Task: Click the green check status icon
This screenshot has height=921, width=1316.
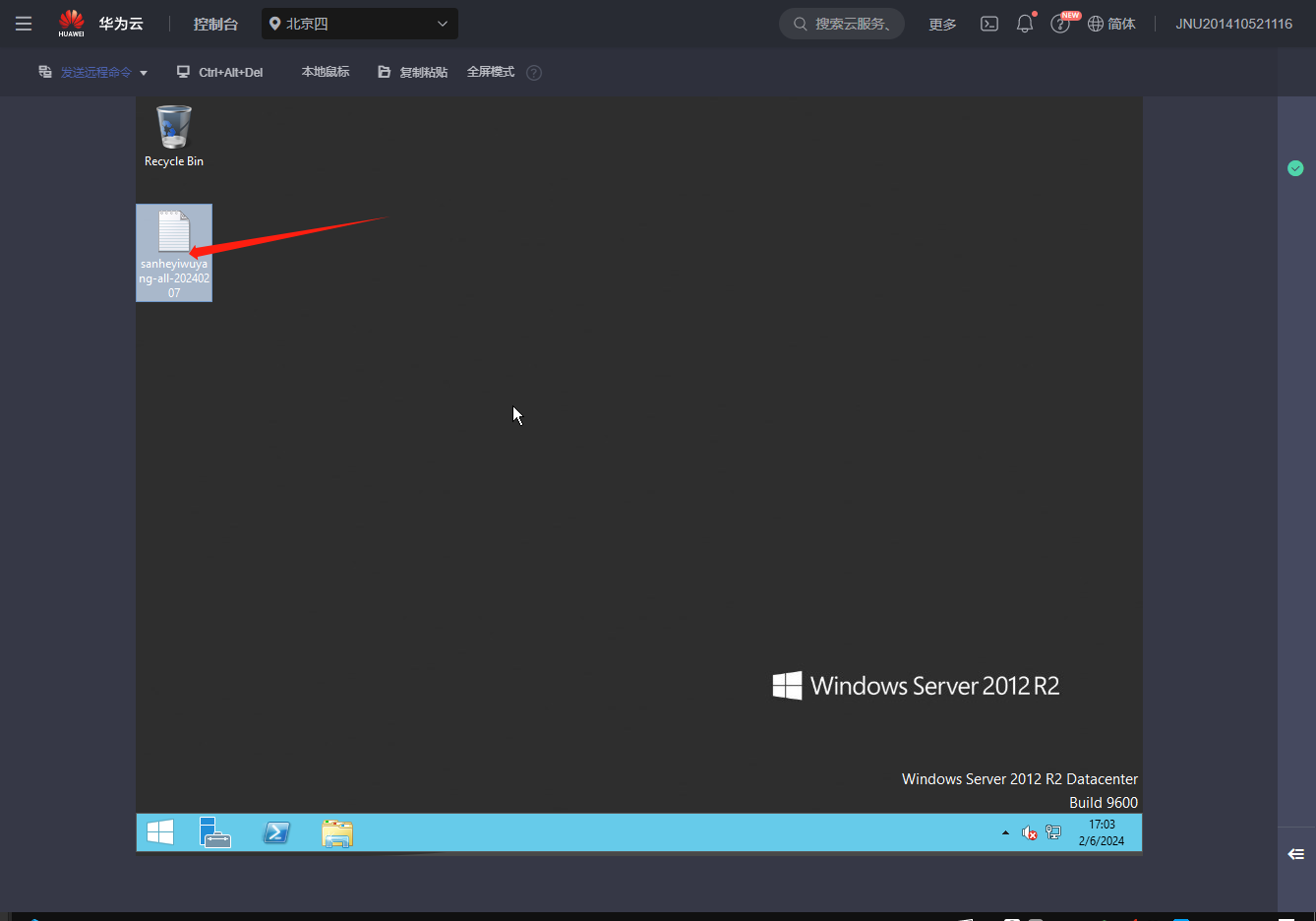Action: click(1295, 168)
